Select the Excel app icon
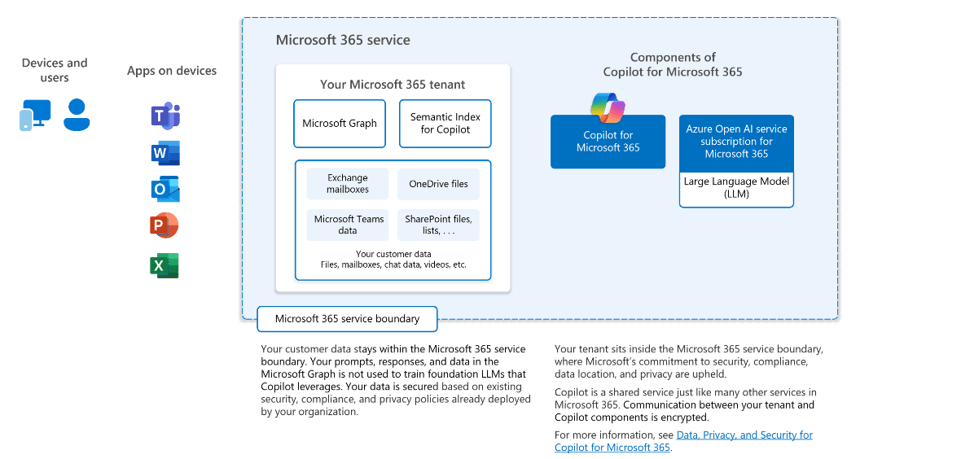 pos(164,265)
